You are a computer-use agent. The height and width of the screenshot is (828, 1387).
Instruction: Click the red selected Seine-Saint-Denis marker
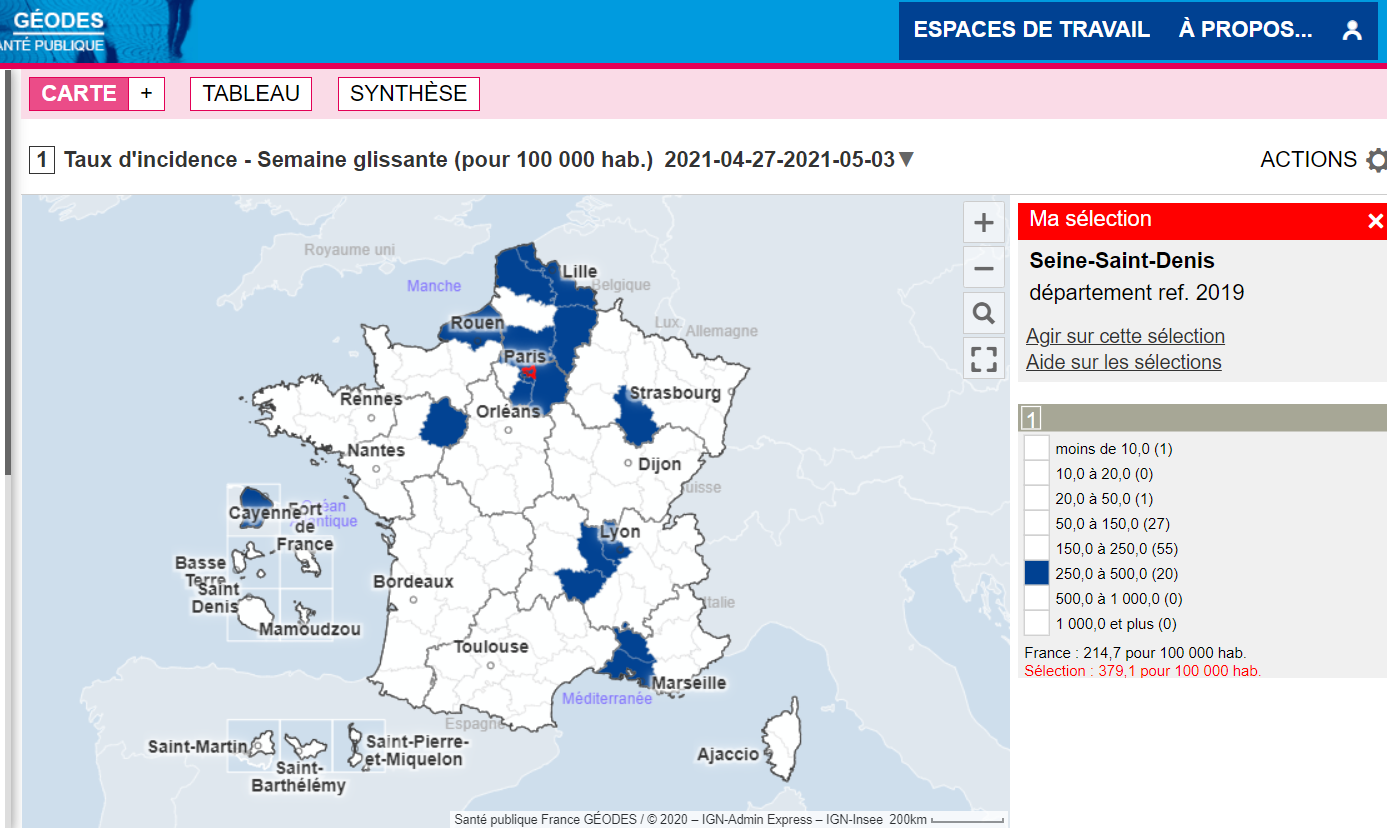click(x=530, y=373)
